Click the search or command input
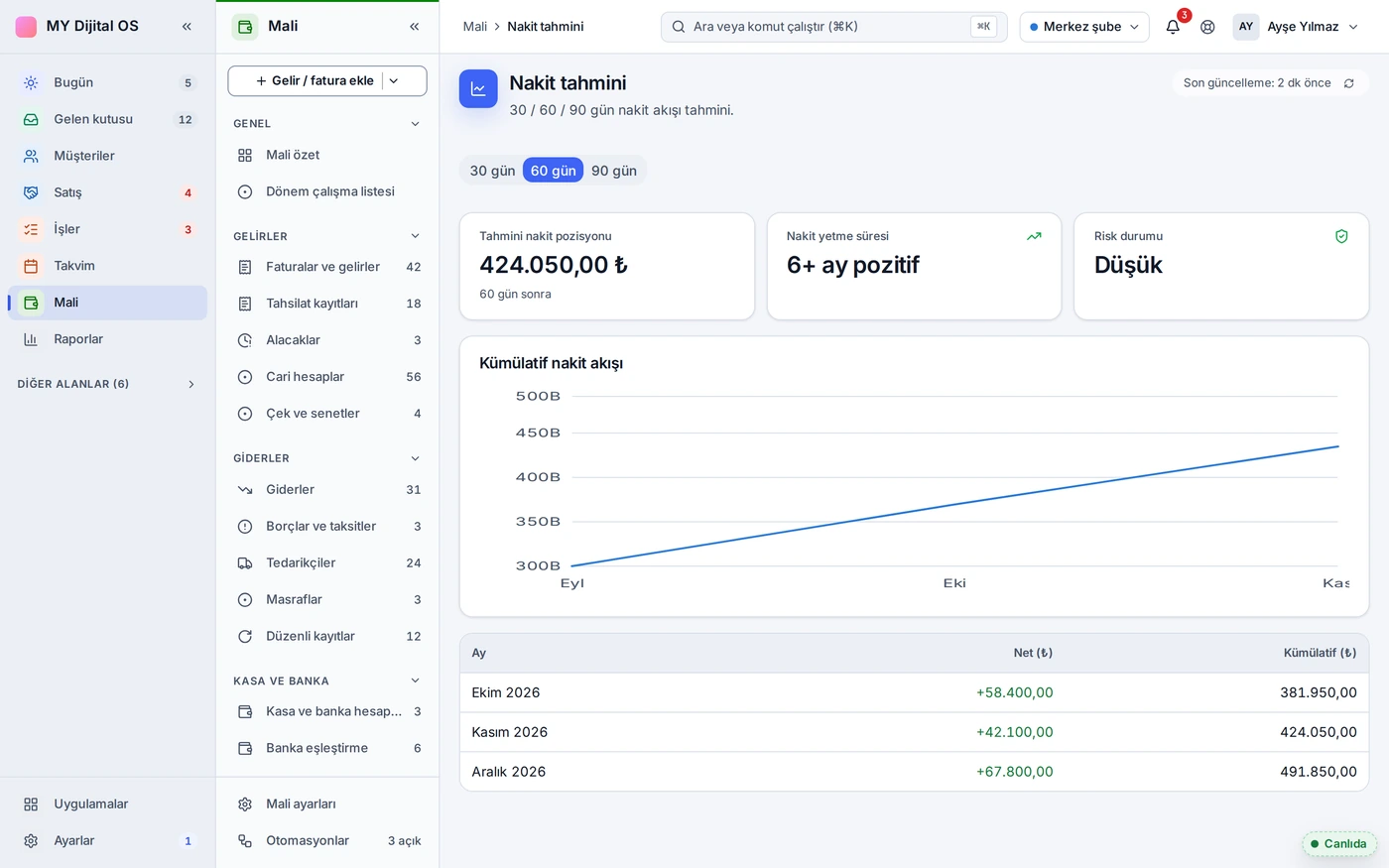Viewport: 1389px width, 868px height. click(833, 27)
